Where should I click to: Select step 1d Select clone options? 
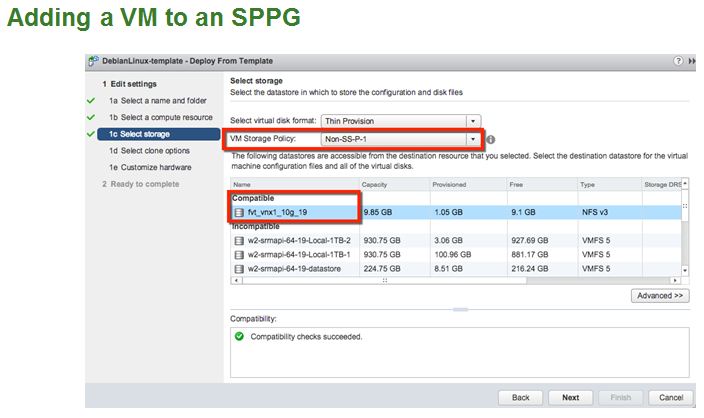coord(149,151)
